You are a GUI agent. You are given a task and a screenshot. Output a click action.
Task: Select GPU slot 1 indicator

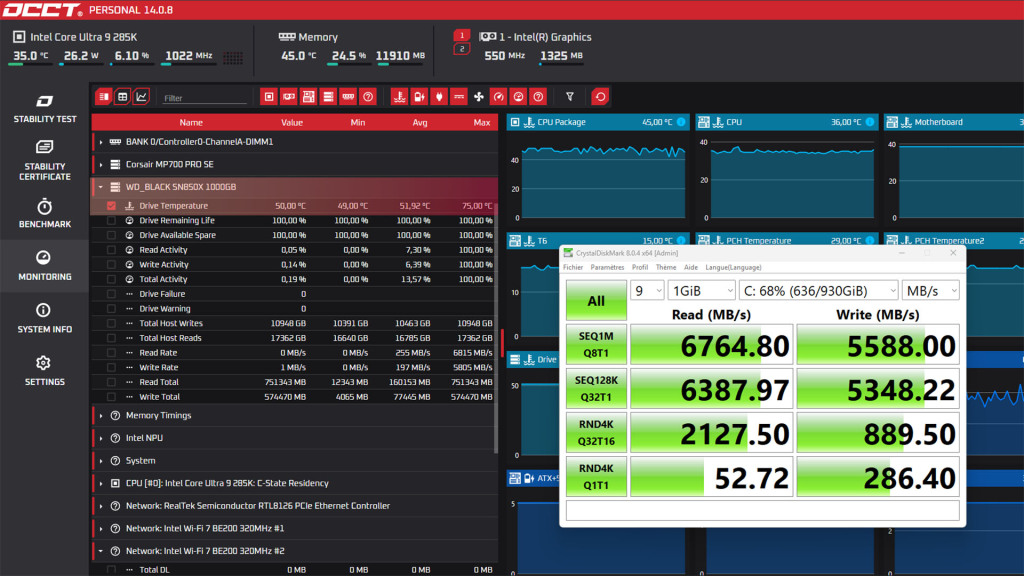coord(462,35)
